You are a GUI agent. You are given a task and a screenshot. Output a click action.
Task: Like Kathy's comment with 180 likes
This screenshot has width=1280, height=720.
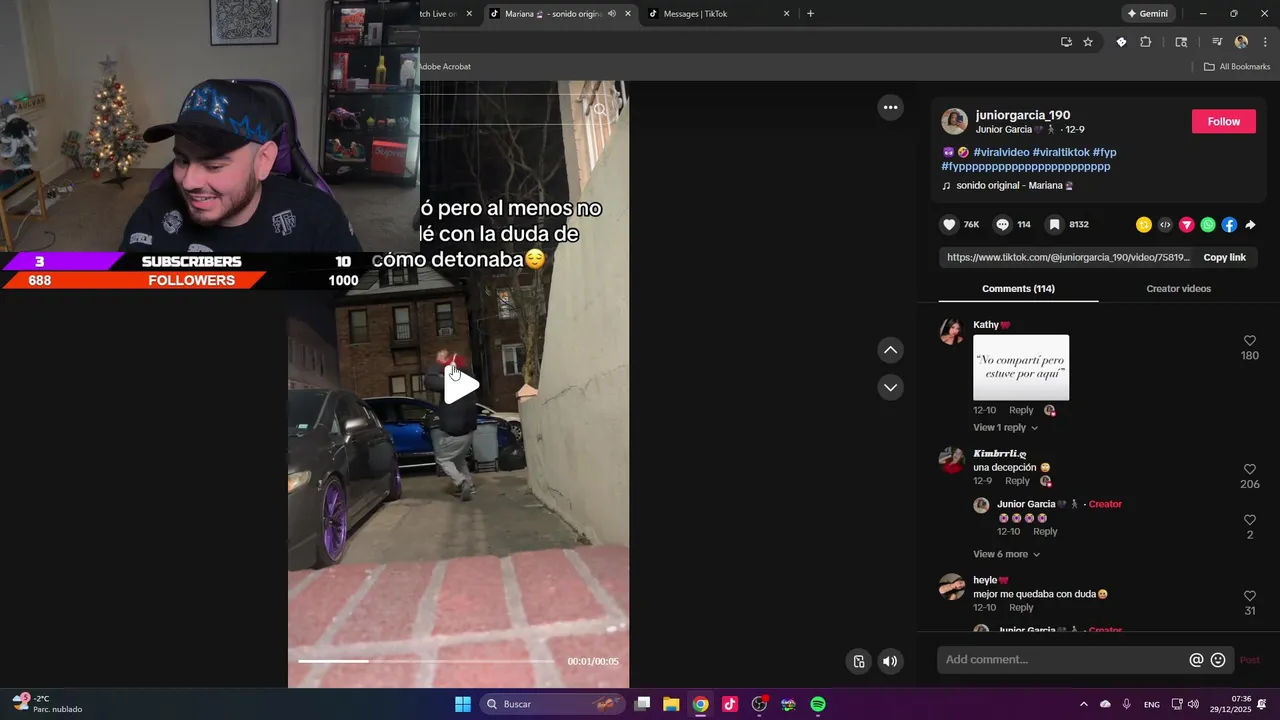click(x=1249, y=341)
